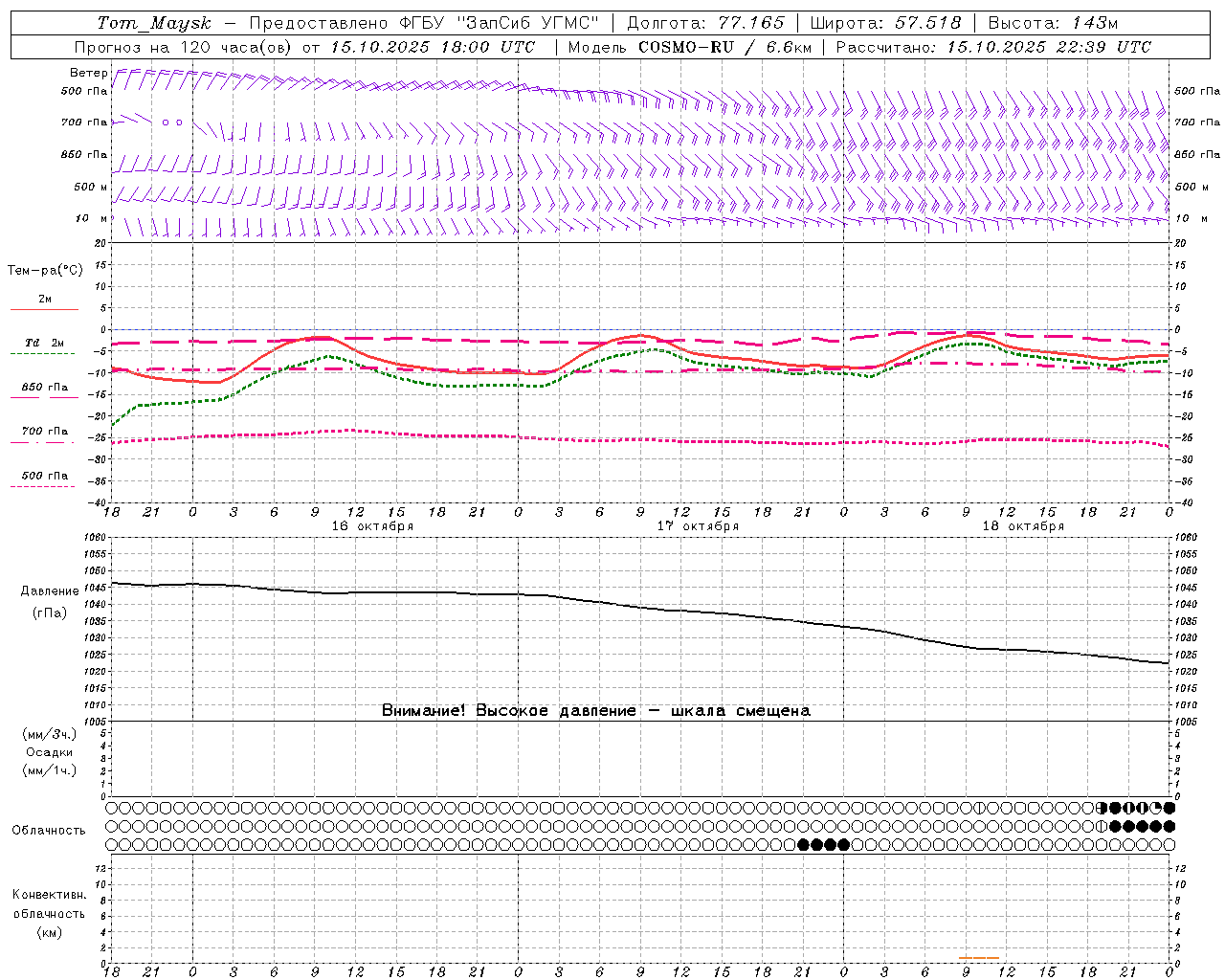Click the "Широта: 57.518" header value
The width and height of the screenshot is (1225, 980).
click(885, 23)
